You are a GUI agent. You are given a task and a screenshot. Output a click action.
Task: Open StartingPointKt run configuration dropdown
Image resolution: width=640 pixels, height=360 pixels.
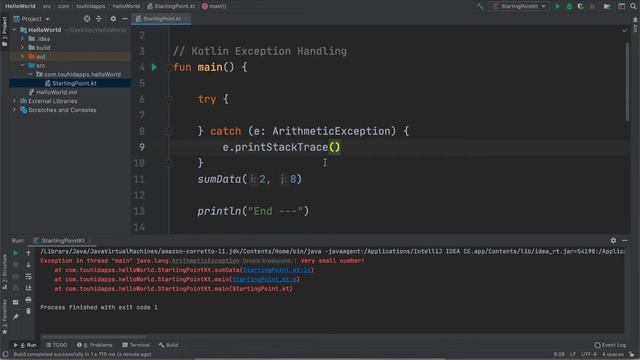click(x=519, y=6)
